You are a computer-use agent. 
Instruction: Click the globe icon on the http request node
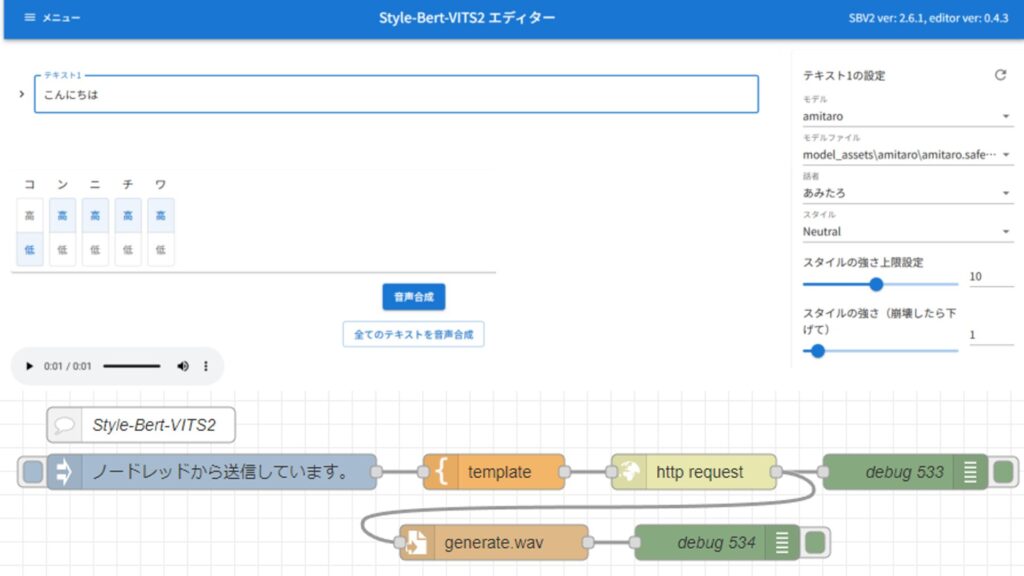coord(629,471)
